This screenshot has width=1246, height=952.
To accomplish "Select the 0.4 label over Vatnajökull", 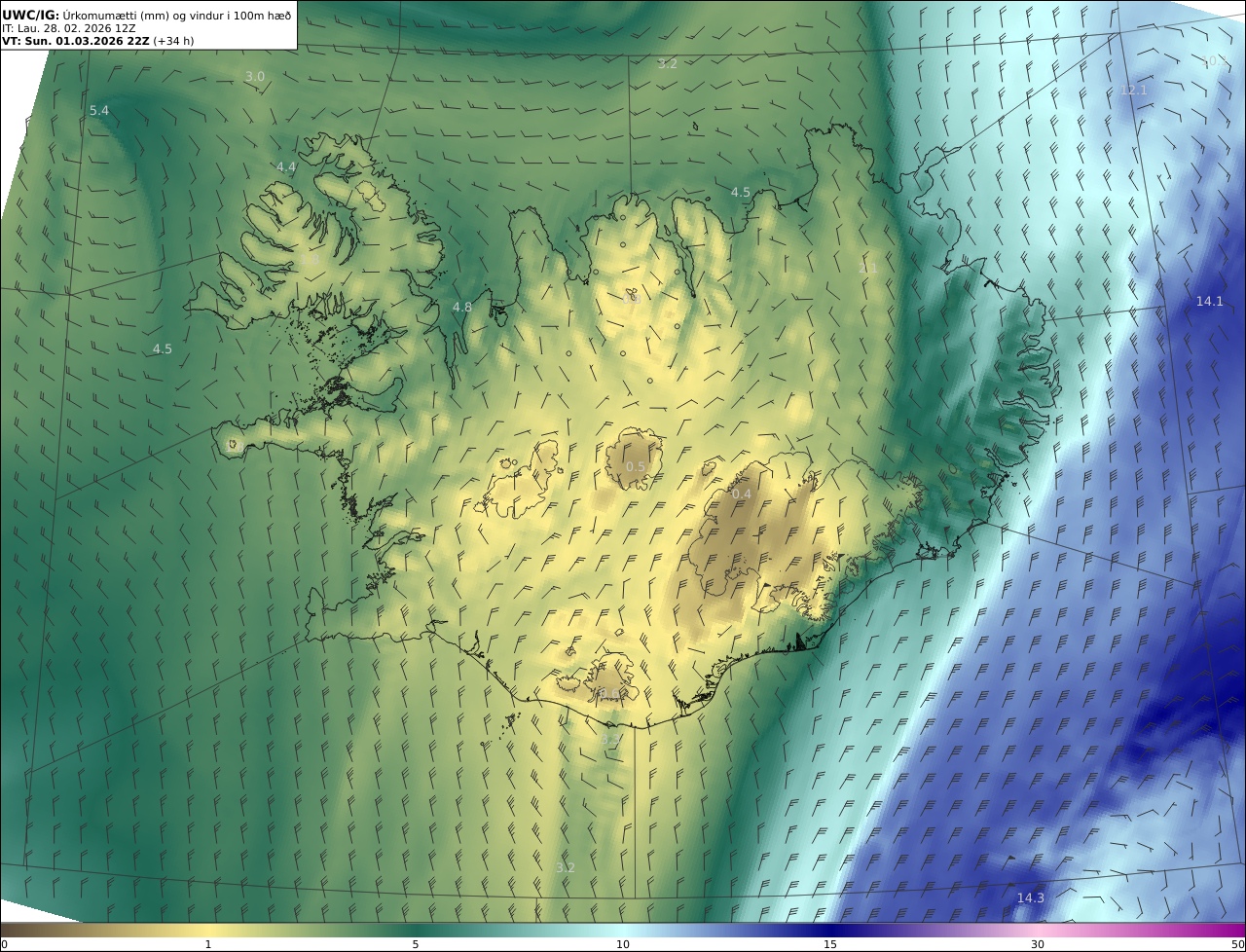I will point(742,494).
